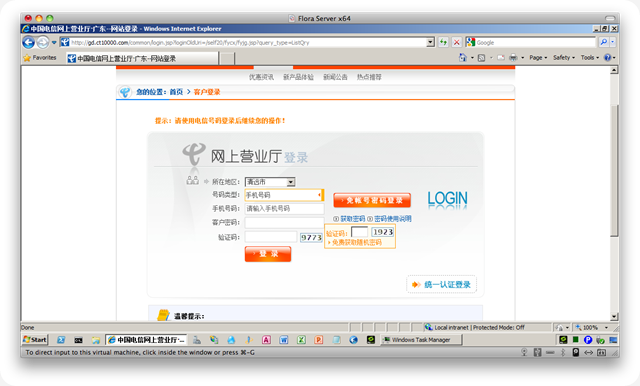This screenshot has height=386, width=640.
Task: Click the Windows Start button
Action: pyautogui.click(x=35, y=339)
